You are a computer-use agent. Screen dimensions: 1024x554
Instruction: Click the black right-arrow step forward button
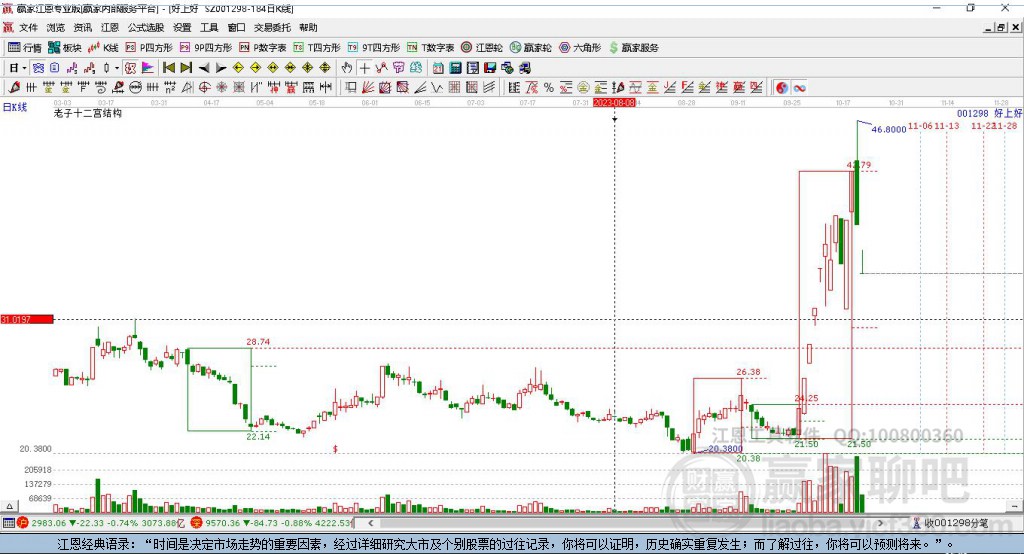pyautogui.click(x=220, y=68)
